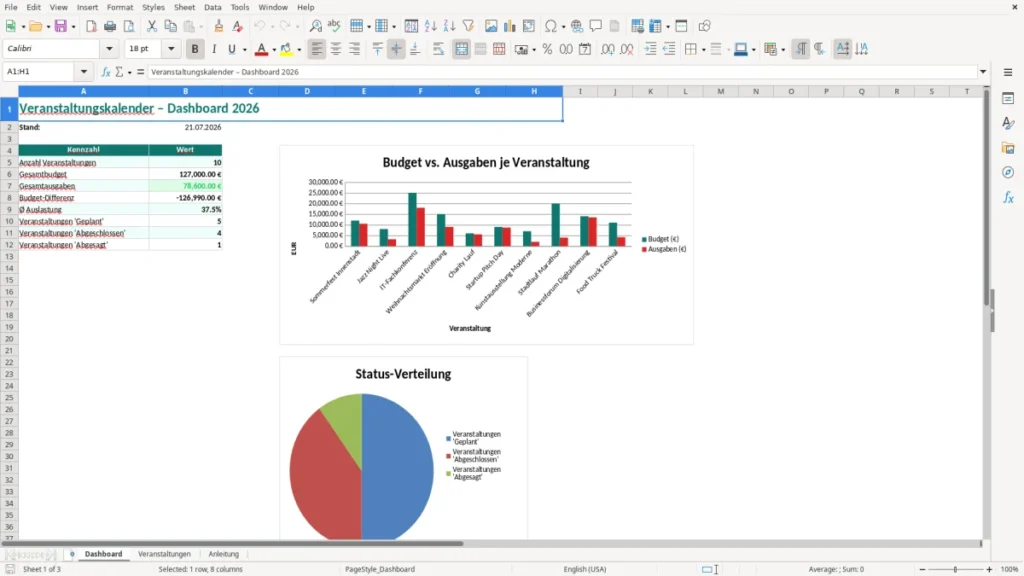Open the font size dropdown

click(x=171, y=49)
